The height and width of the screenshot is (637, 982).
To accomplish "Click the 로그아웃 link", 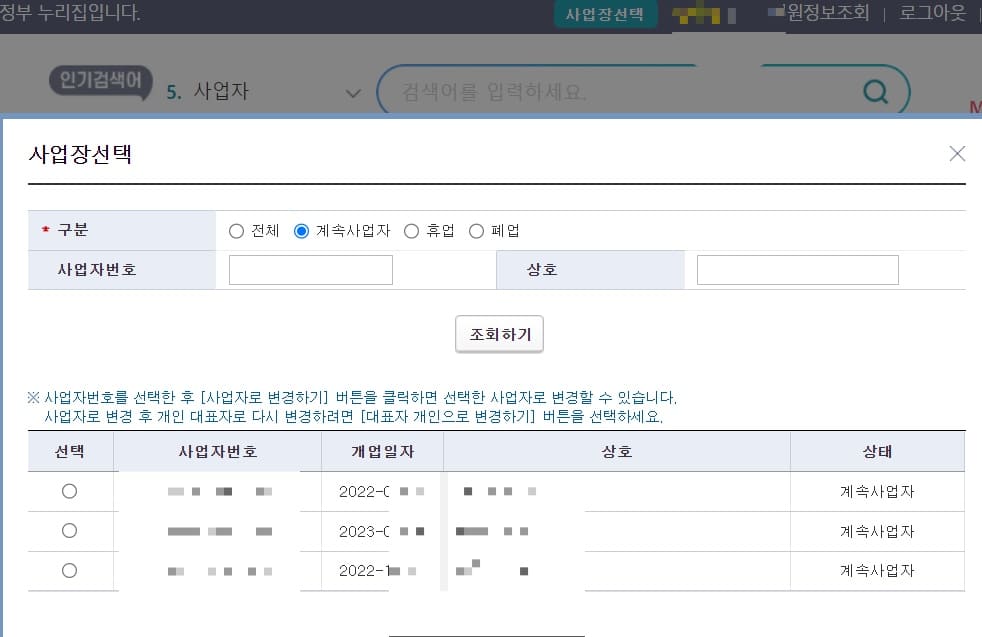I will (932, 13).
